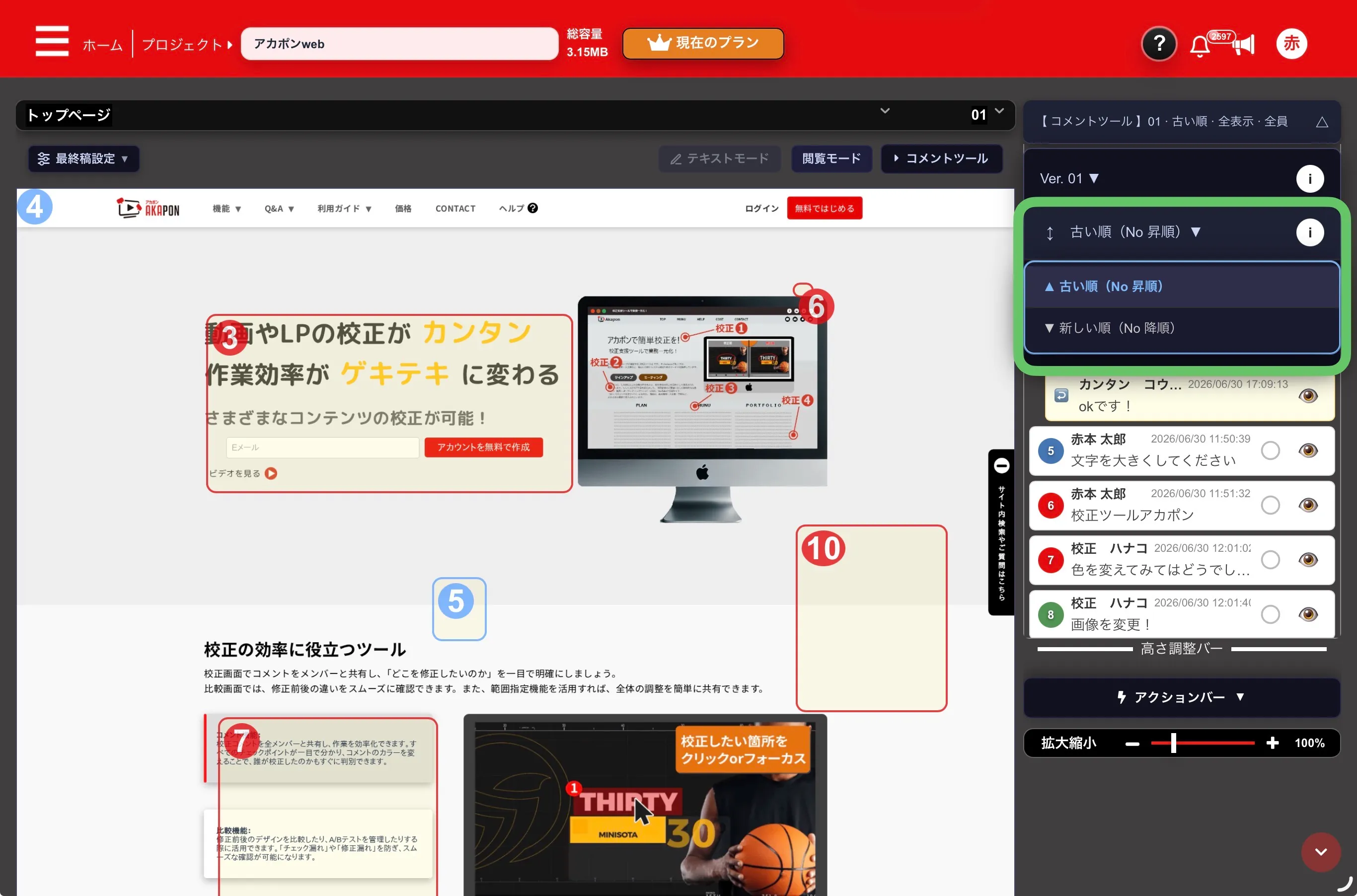This screenshot has height=896, width=1357.
Task: Click marker 4 on the page canvas
Action: tap(35, 206)
